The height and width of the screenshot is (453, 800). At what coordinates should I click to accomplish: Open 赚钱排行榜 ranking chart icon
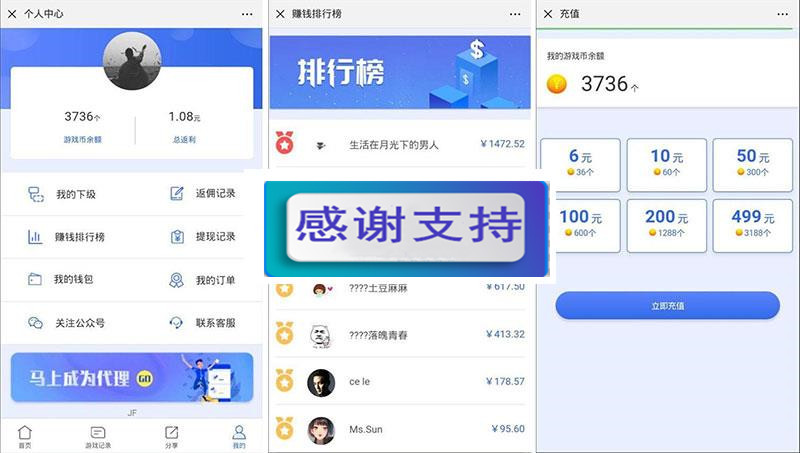point(35,237)
